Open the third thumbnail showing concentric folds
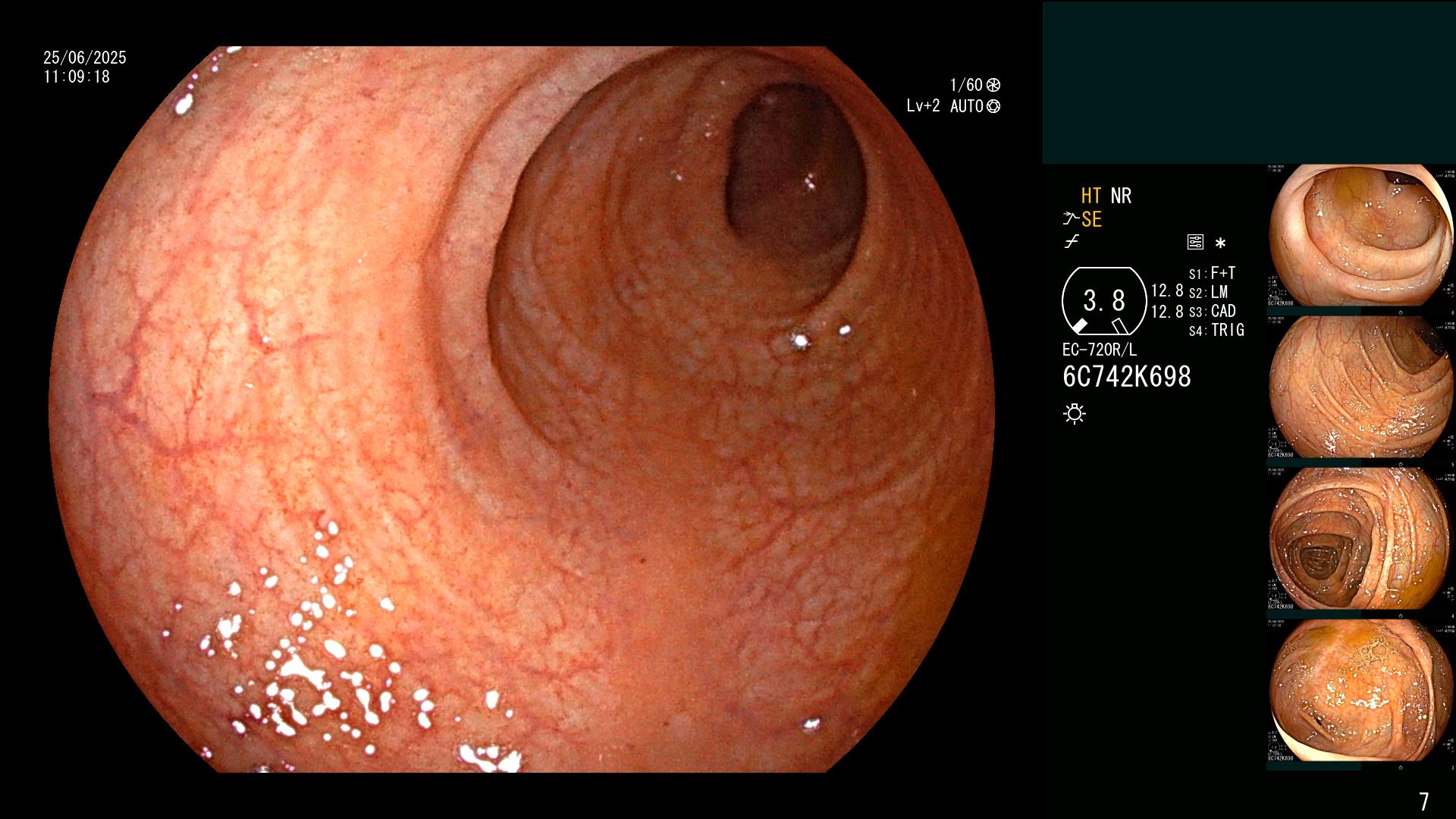 click(1360, 538)
